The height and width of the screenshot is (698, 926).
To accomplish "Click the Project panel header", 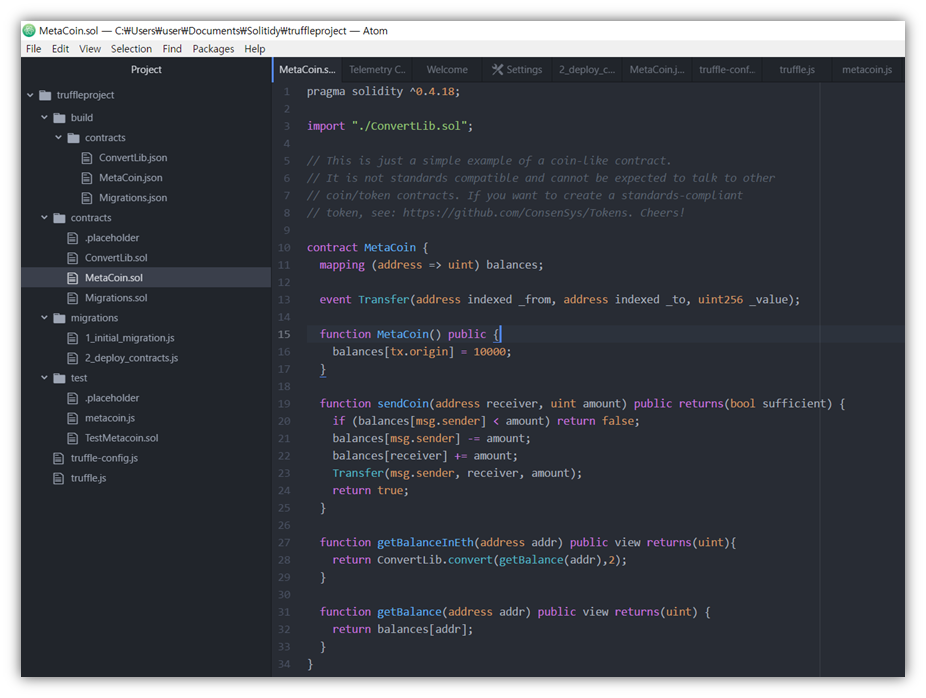I will (x=146, y=70).
